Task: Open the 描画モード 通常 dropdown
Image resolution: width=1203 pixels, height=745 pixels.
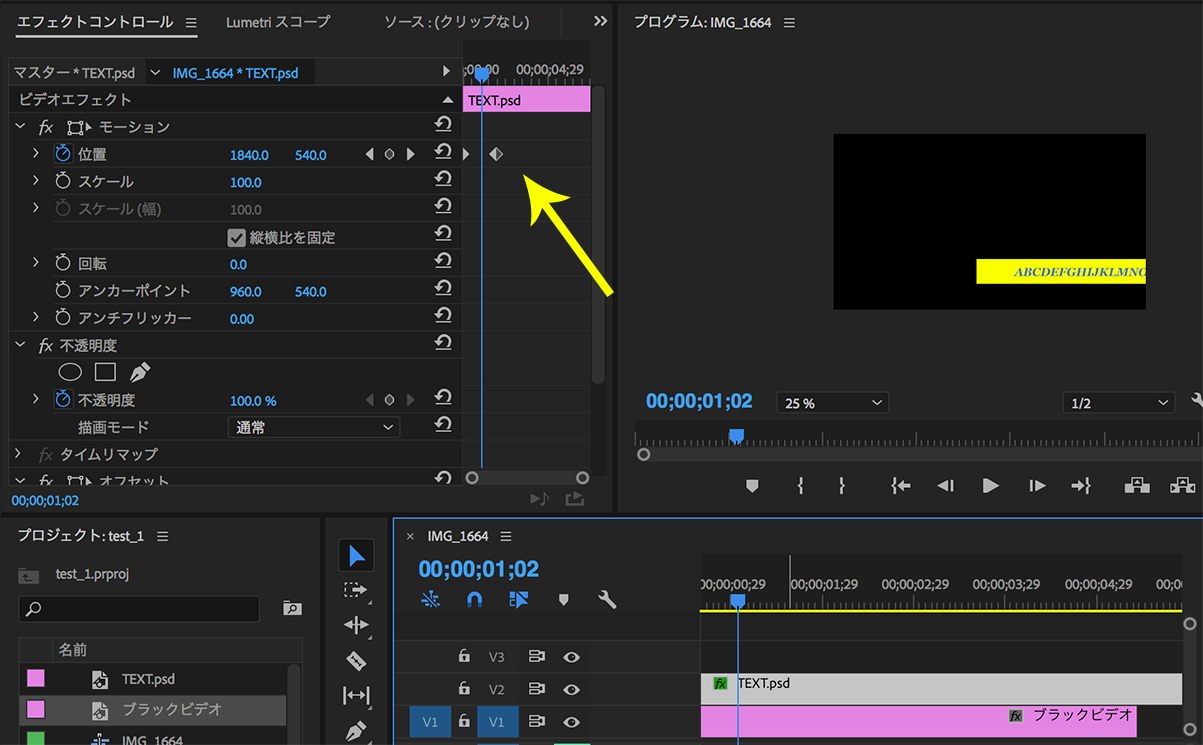Action: click(x=314, y=427)
